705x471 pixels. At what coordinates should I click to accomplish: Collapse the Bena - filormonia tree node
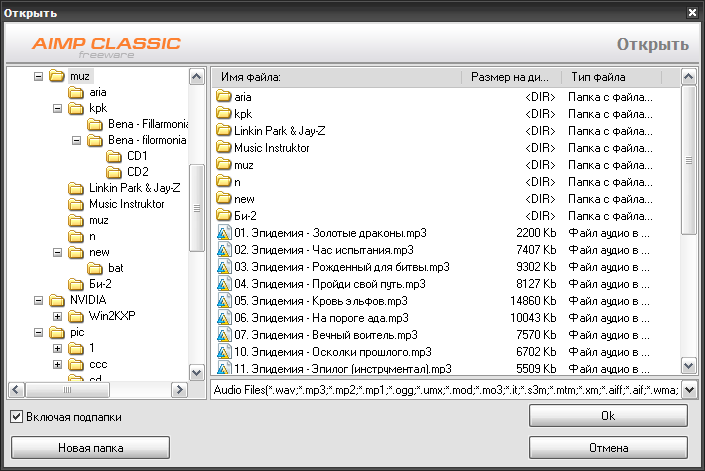[76, 141]
